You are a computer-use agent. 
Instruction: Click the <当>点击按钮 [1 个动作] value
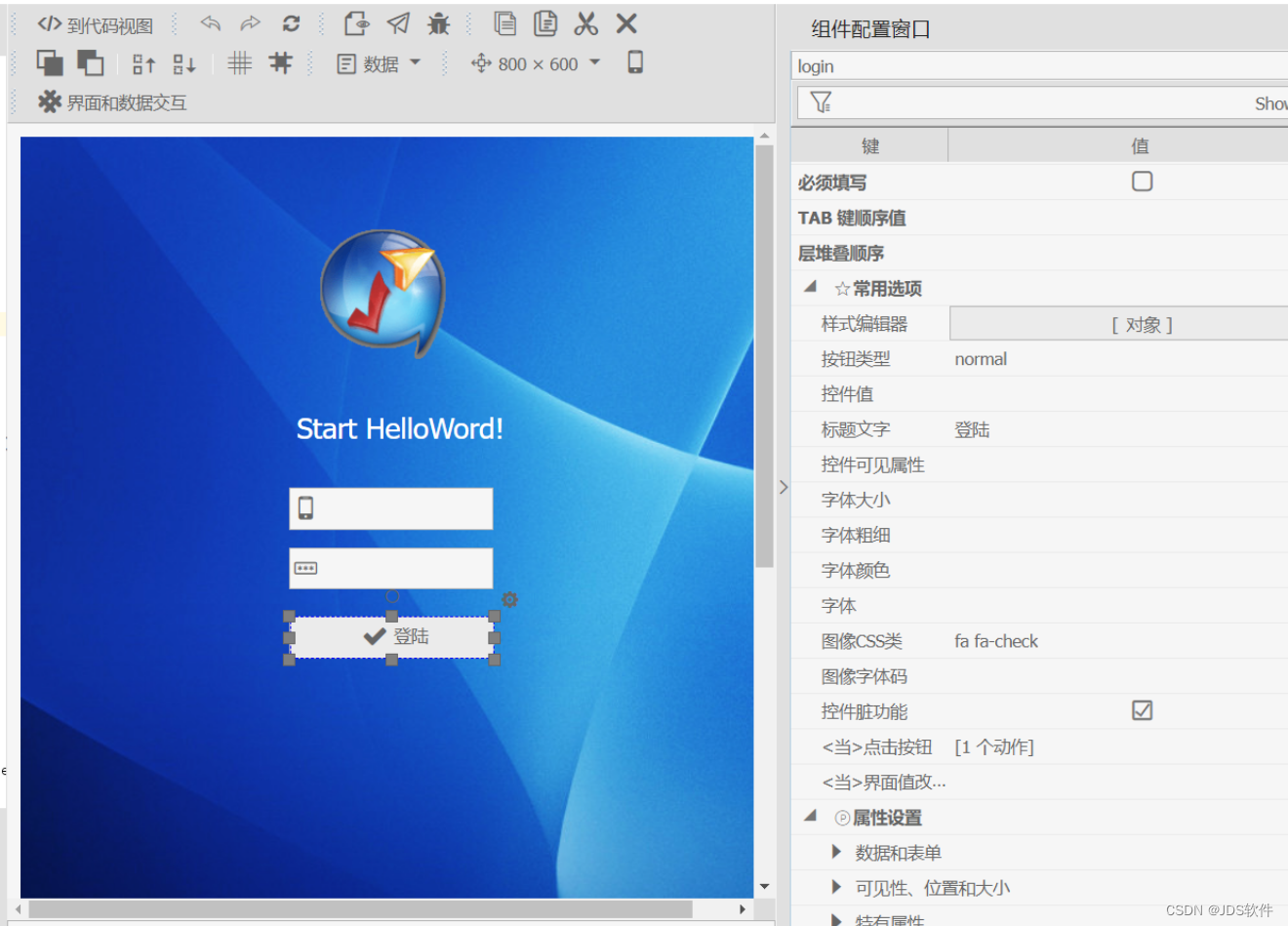994,746
